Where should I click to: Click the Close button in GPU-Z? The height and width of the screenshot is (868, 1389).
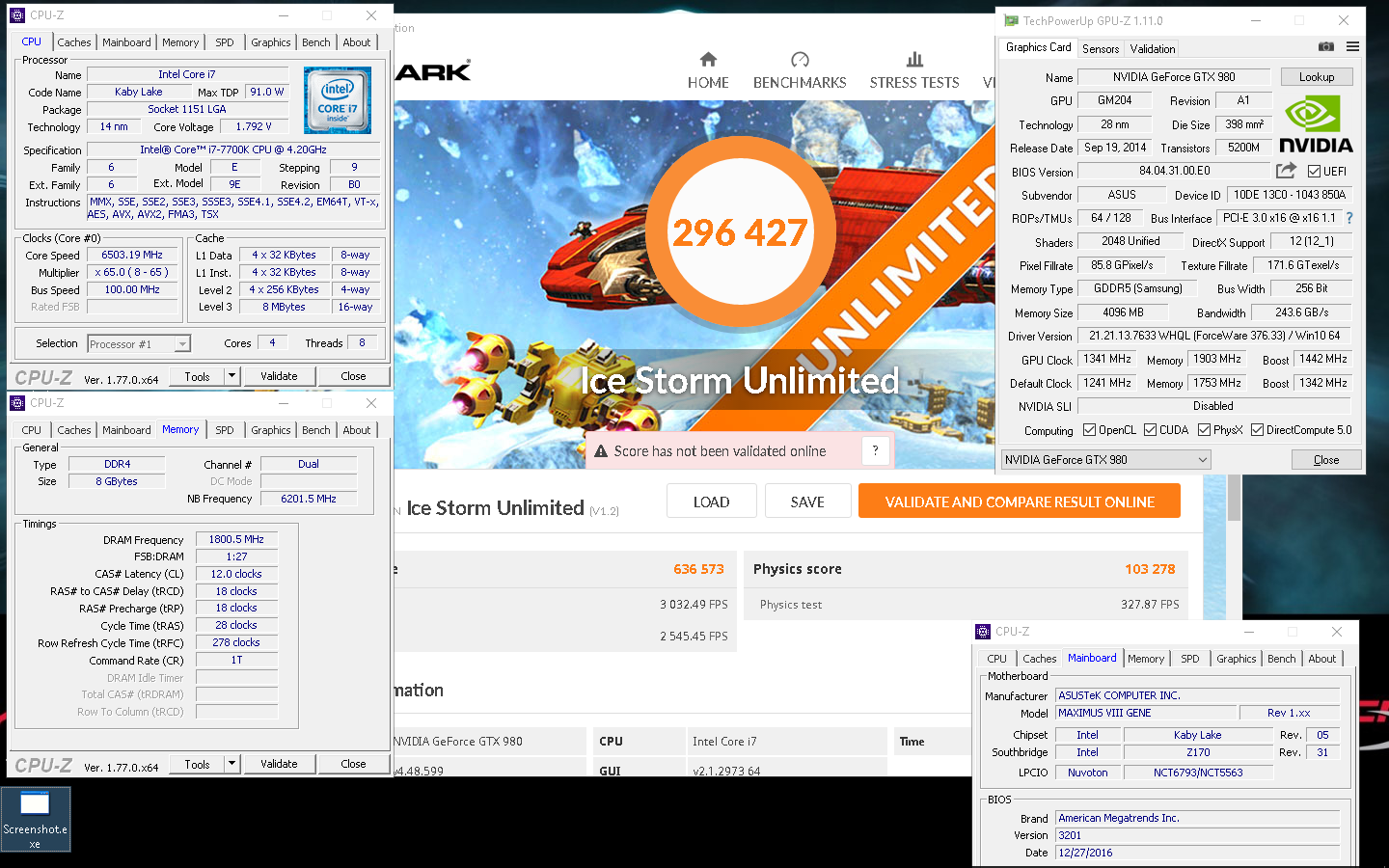(1326, 460)
